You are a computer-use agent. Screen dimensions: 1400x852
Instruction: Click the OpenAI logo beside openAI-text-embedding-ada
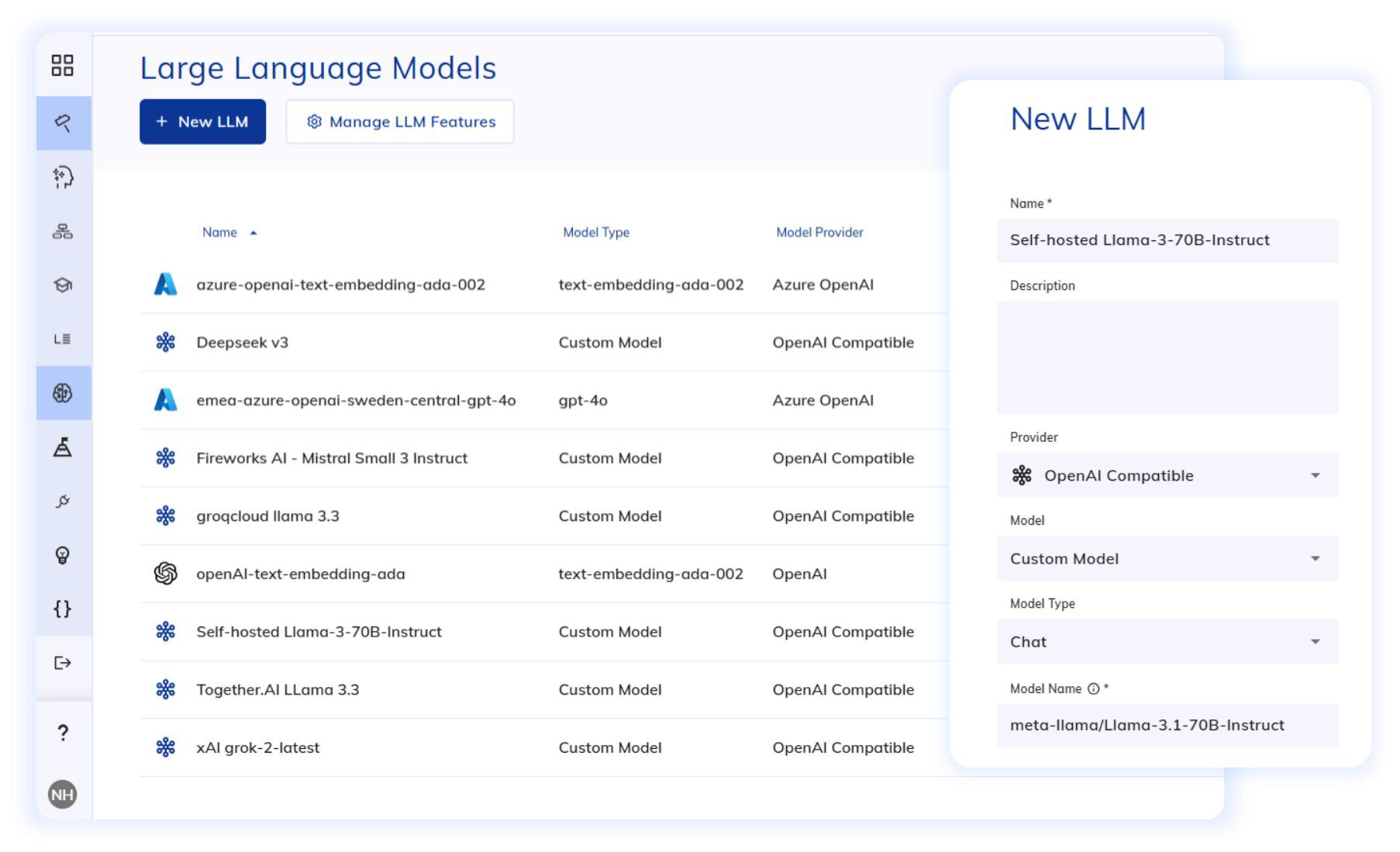tap(166, 574)
